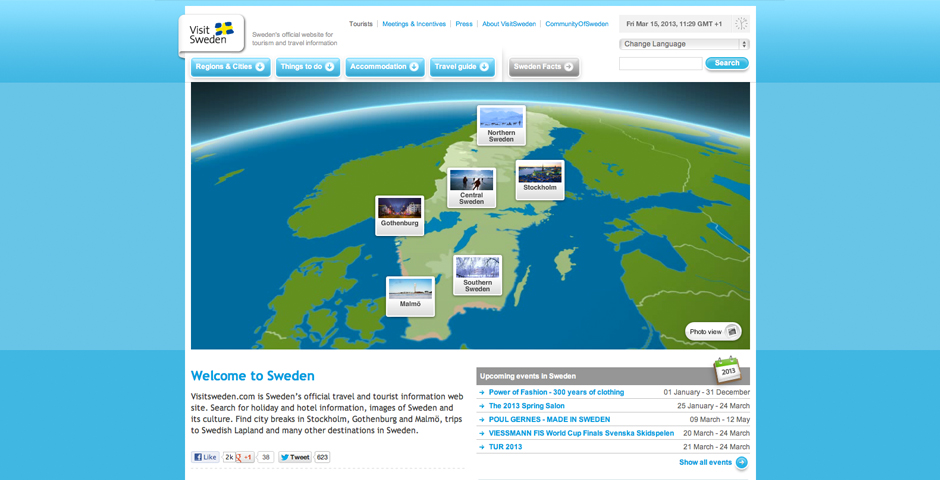Select the Southern Sweden map thumbnail
The image size is (940, 480).
[x=478, y=275]
